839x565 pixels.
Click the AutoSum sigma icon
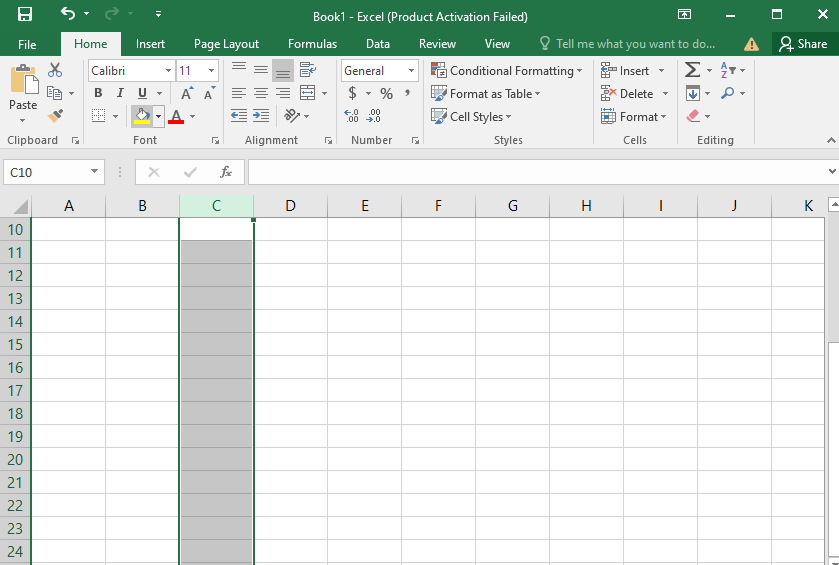(693, 70)
